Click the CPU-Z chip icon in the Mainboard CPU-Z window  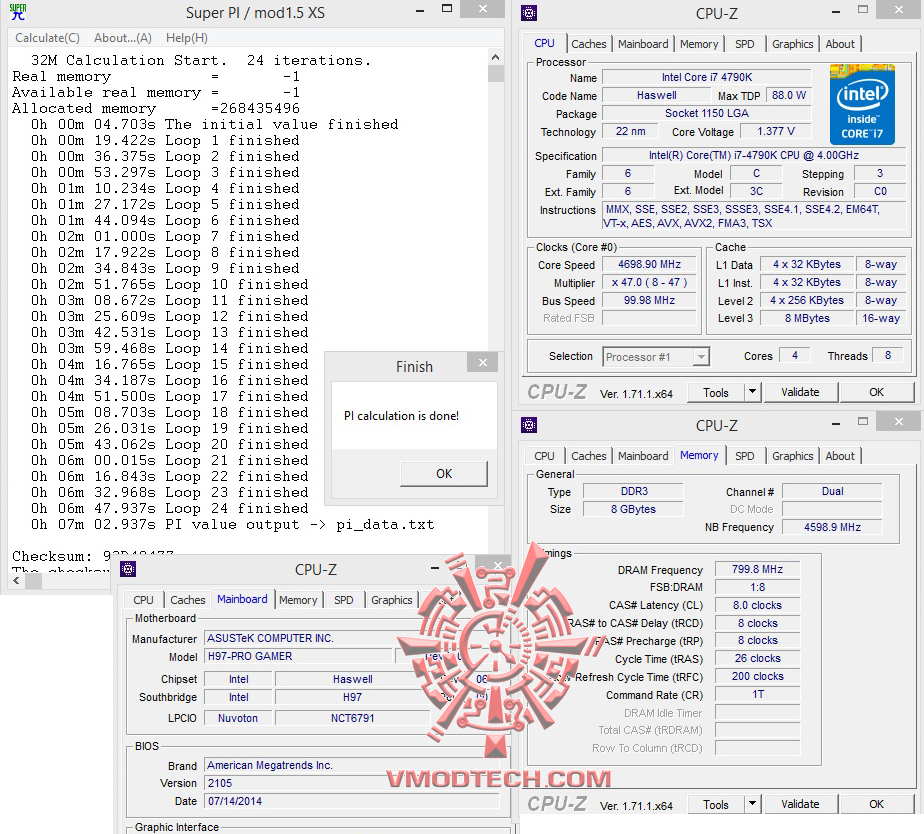tap(128, 569)
